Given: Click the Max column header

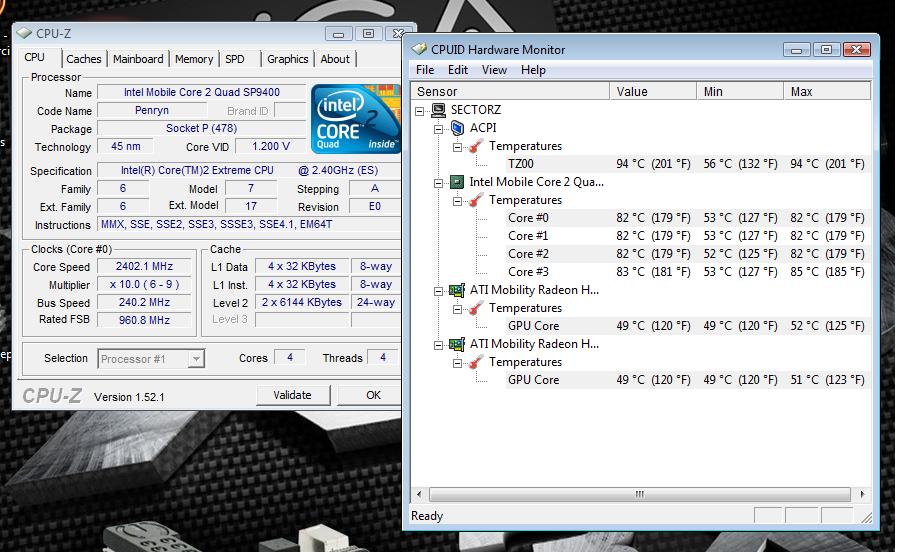Looking at the screenshot, I should (827, 91).
